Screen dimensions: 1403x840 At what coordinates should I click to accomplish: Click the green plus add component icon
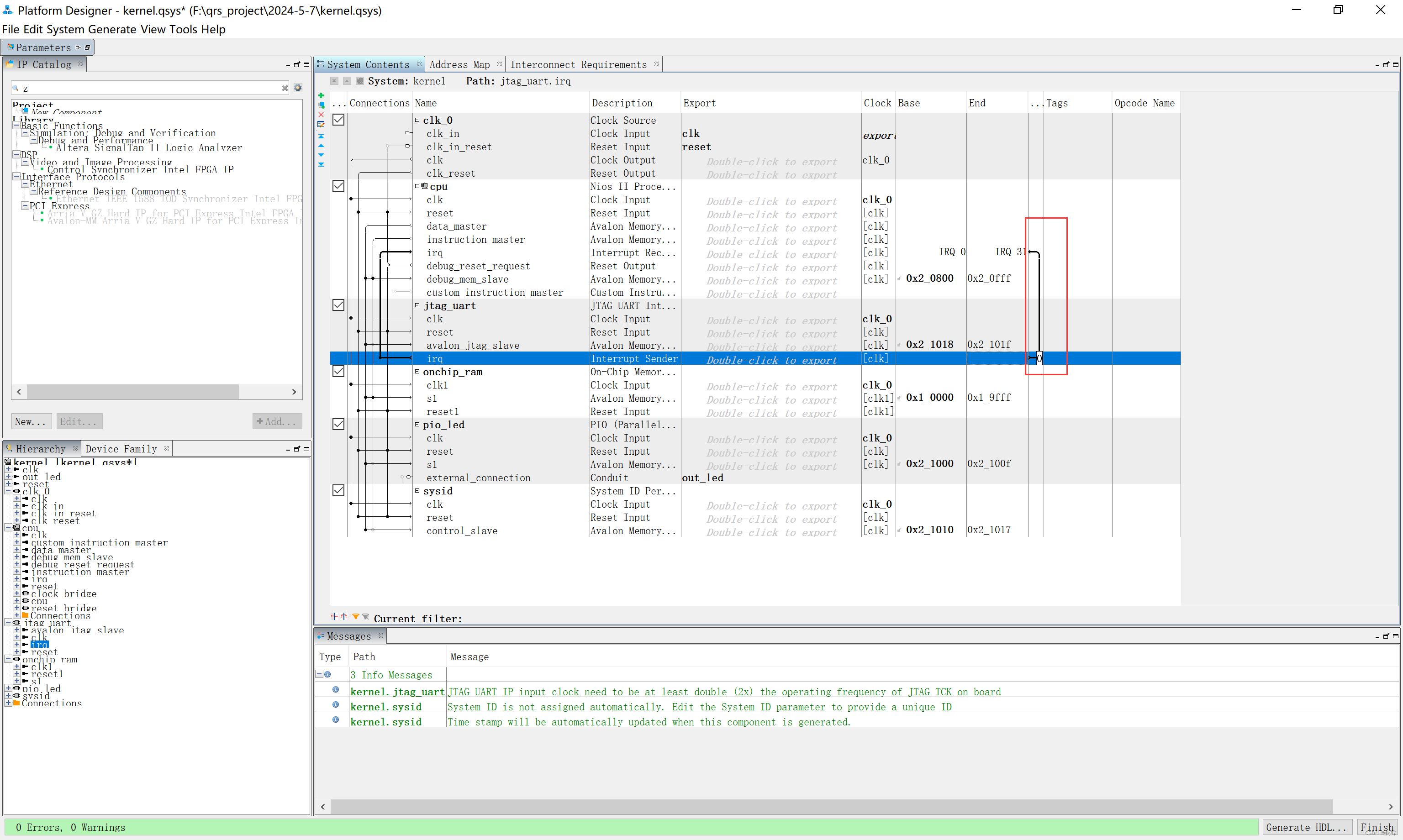coord(321,95)
